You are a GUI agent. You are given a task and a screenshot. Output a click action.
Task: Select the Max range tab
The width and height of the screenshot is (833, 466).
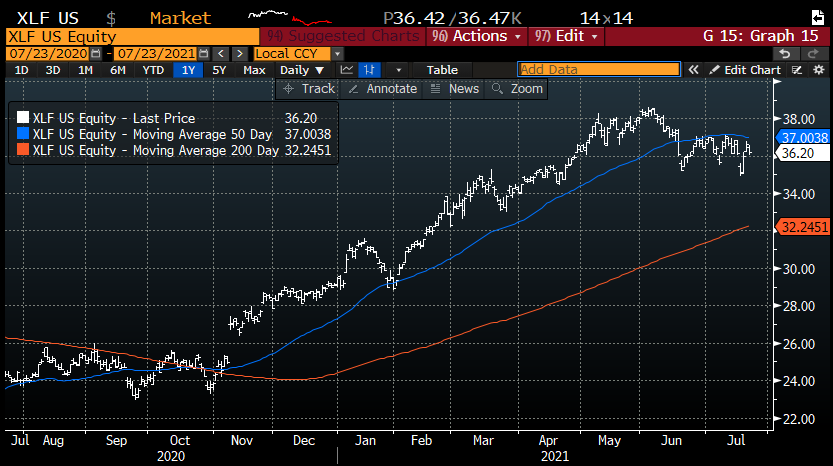tap(254, 70)
